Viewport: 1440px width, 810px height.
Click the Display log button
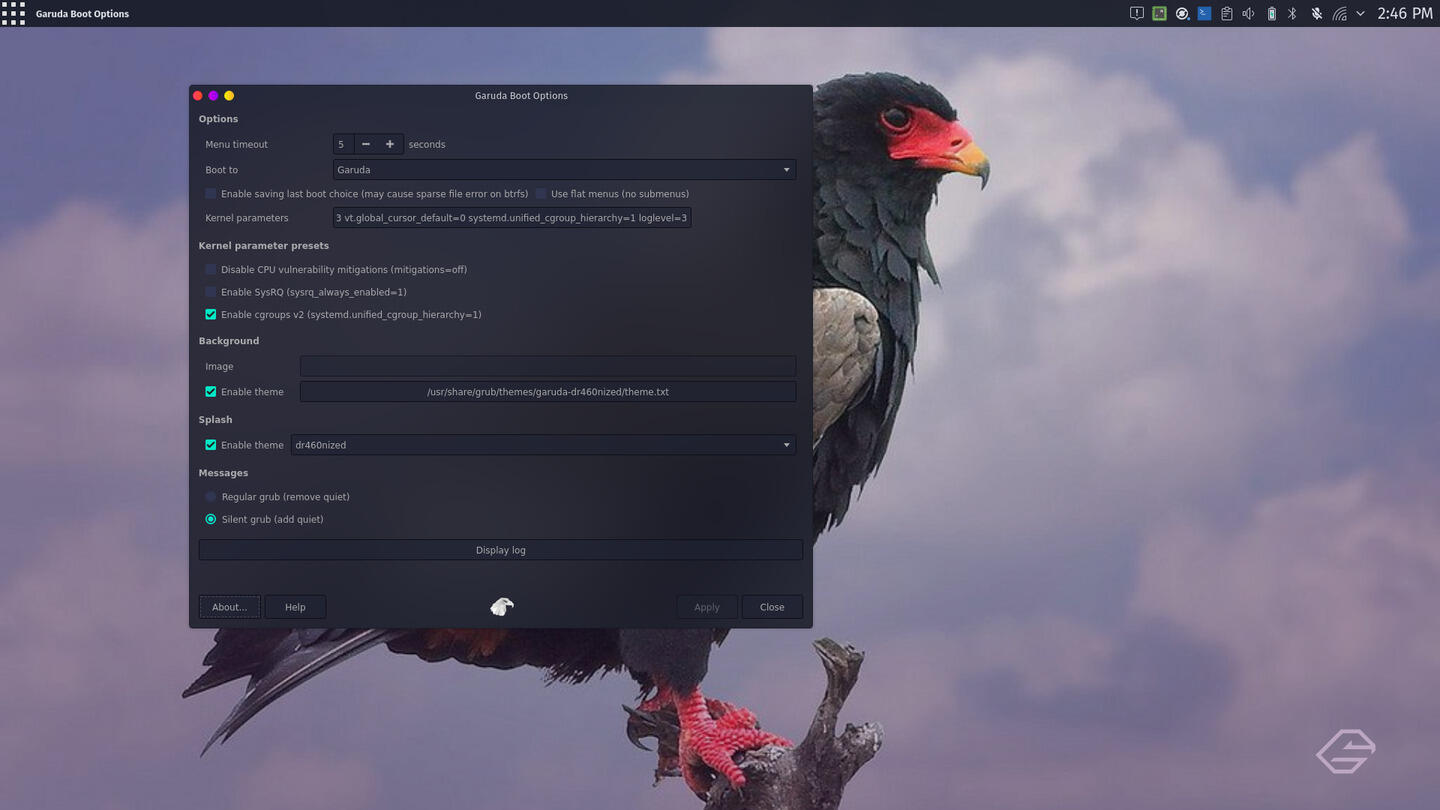click(500, 550)
